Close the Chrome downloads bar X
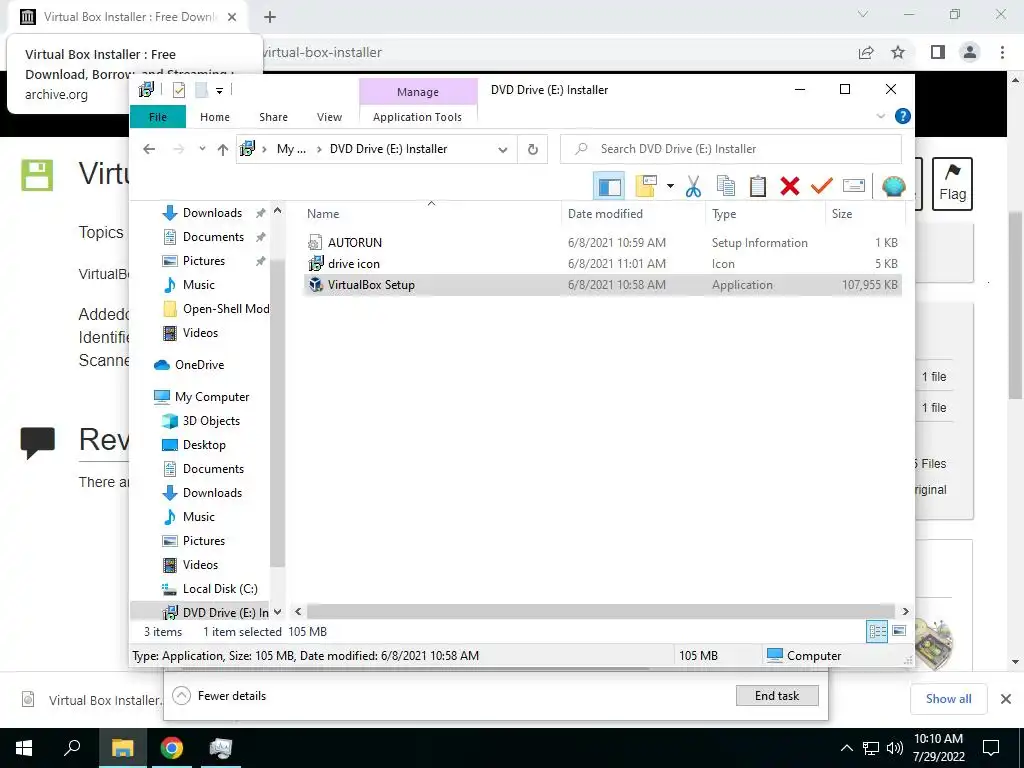Screen dimensions: 1024x768 tap(1006, 699)
